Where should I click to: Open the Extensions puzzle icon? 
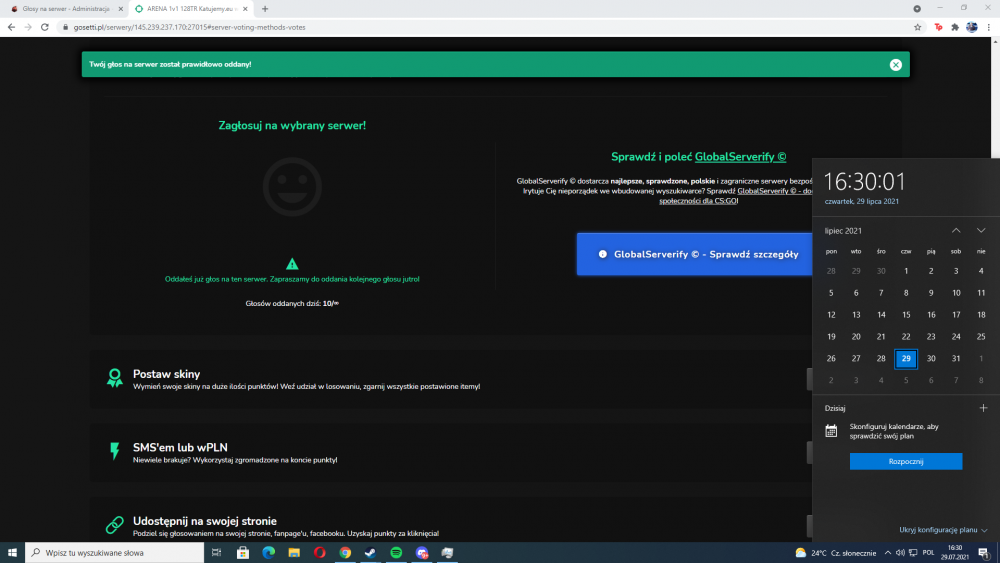955,27
